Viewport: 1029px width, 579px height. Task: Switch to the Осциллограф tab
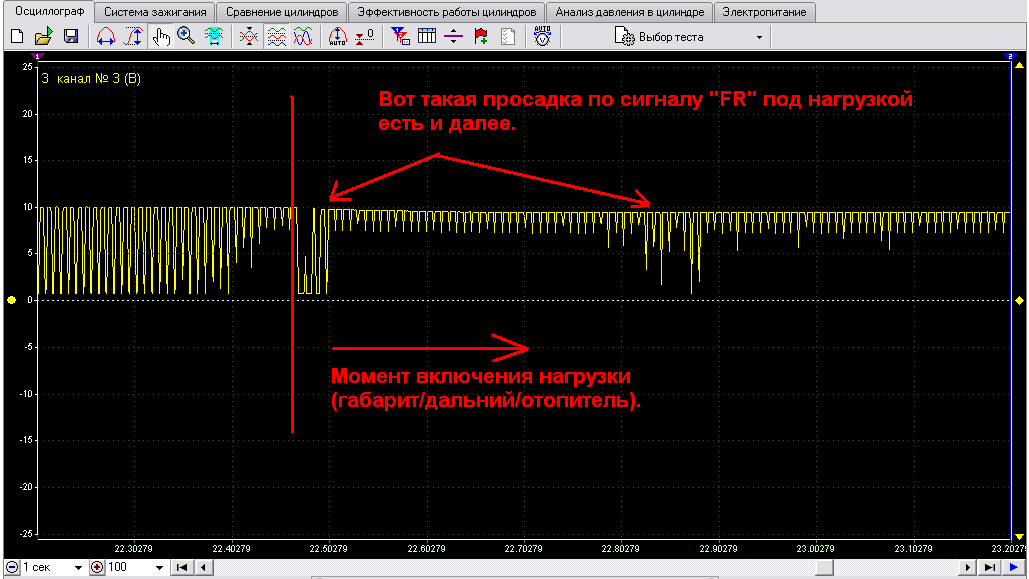(x=50, y=11)
